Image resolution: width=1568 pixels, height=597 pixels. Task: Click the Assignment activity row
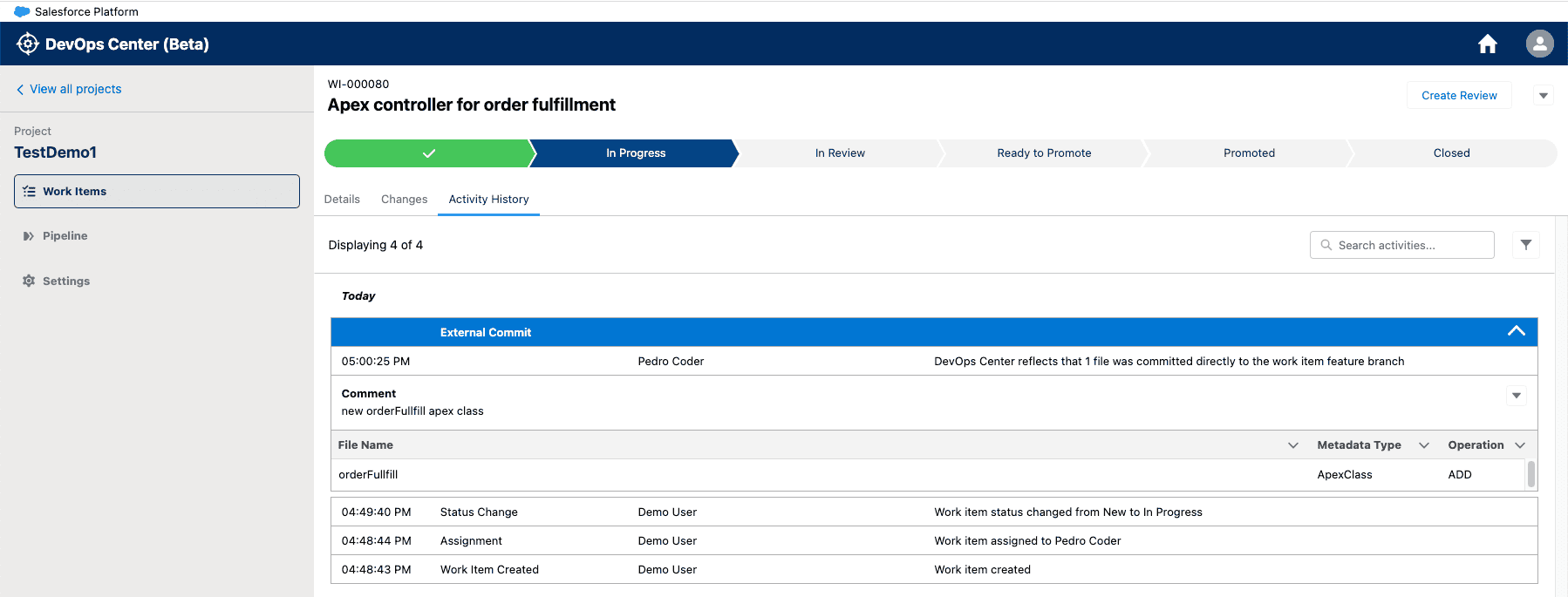[934, 540]
